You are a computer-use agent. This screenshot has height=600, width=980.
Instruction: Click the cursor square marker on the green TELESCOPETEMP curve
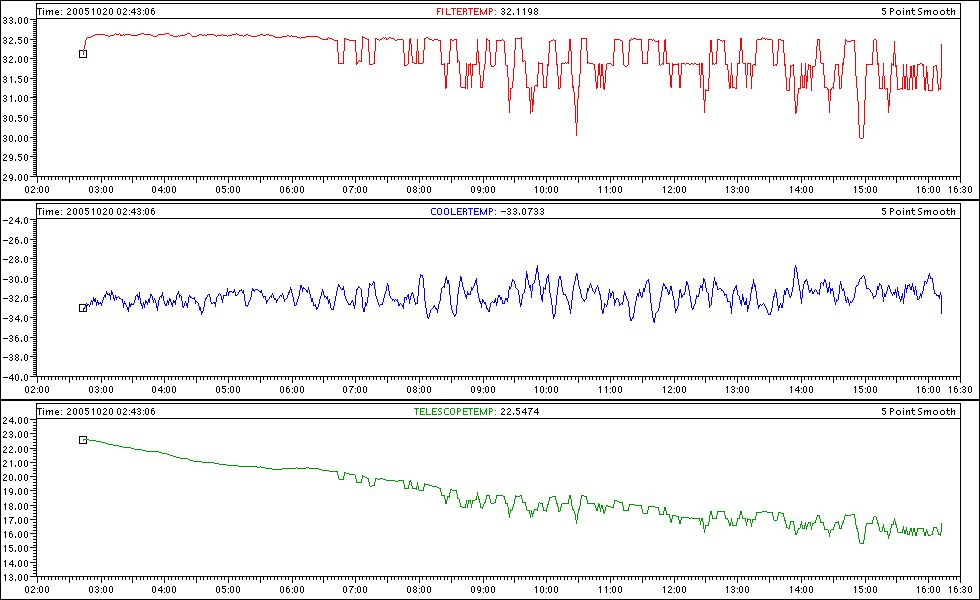click(x=83, y=440)
